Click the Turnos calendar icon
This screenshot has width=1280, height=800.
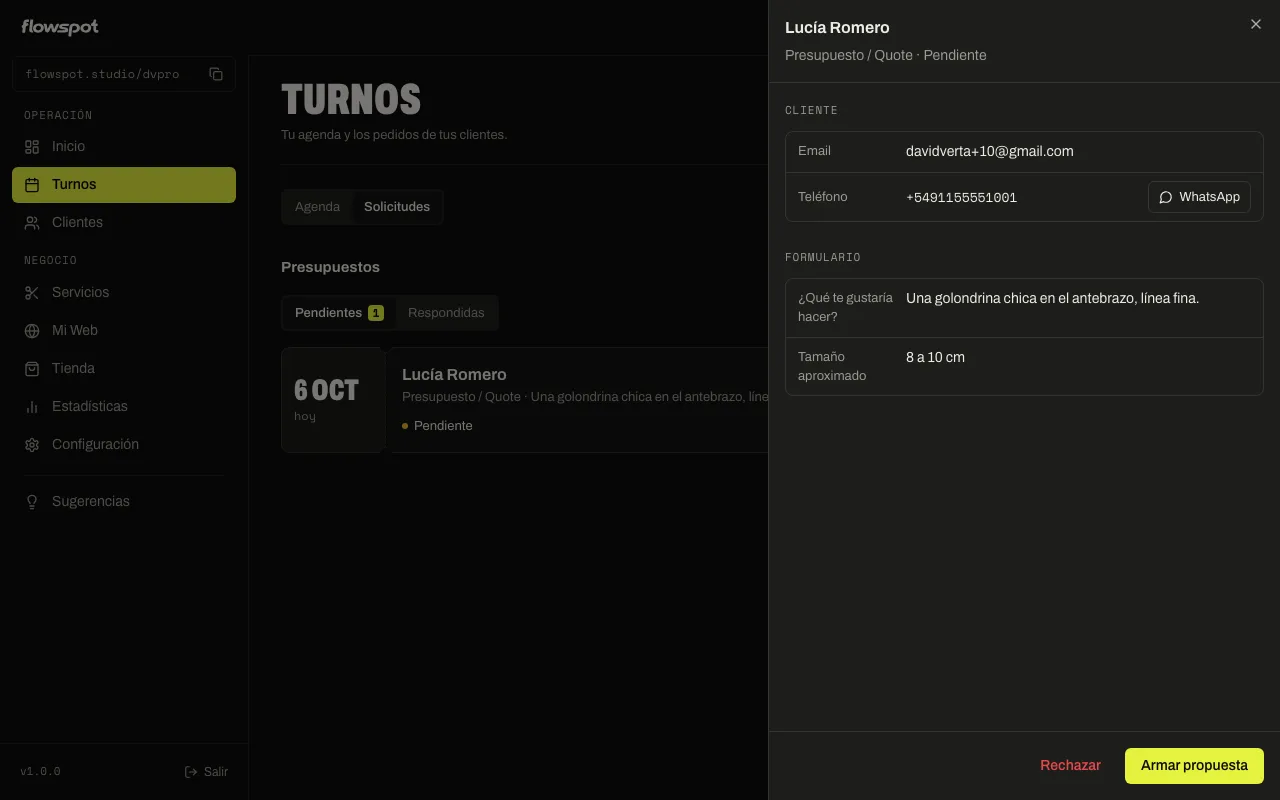(32, 184)
